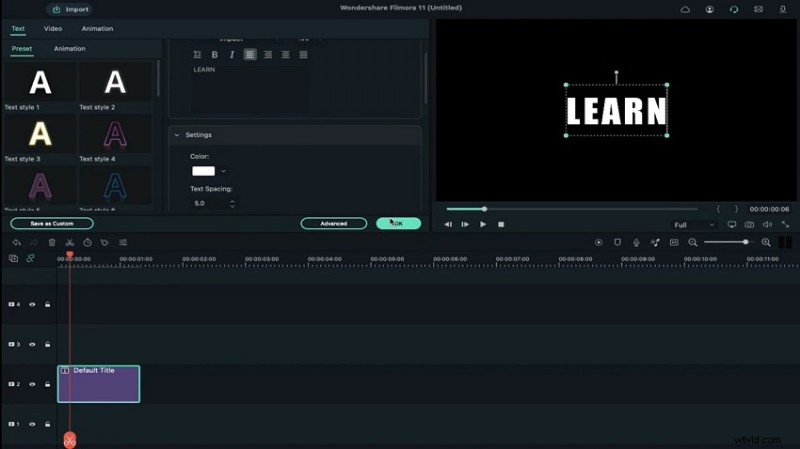Viewport: 800px width, 449px height.
Task: Open the speed/duration clock icon
Action: [88, 242]
